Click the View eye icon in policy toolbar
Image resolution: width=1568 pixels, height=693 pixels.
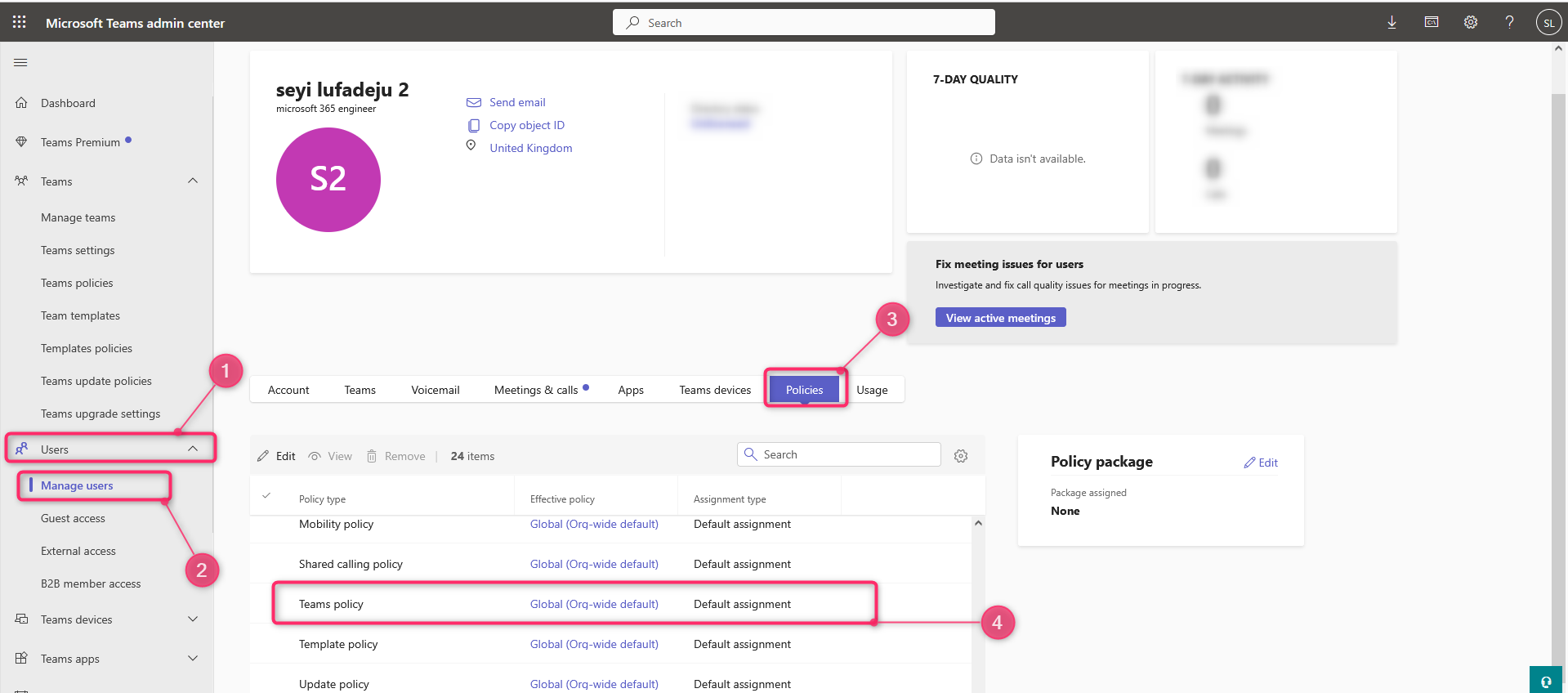click(315, 456)
